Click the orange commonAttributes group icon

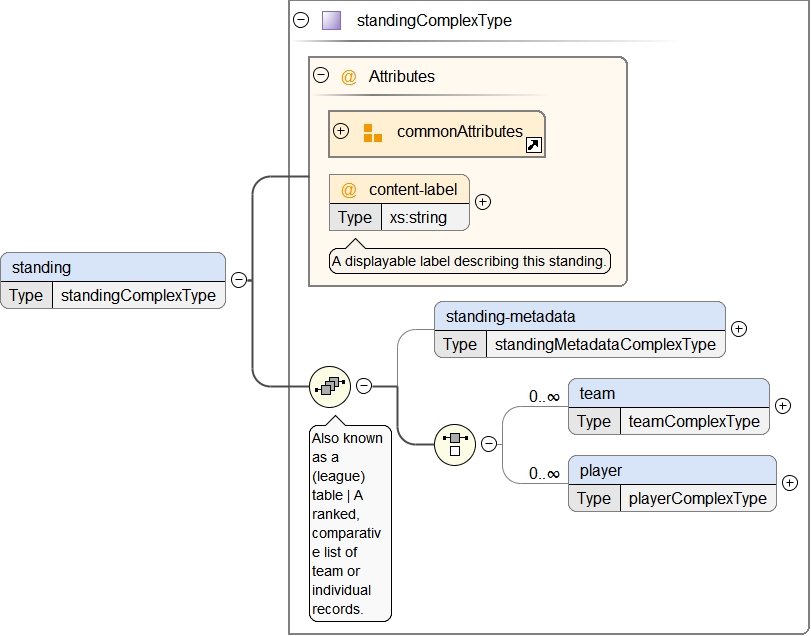372,133
